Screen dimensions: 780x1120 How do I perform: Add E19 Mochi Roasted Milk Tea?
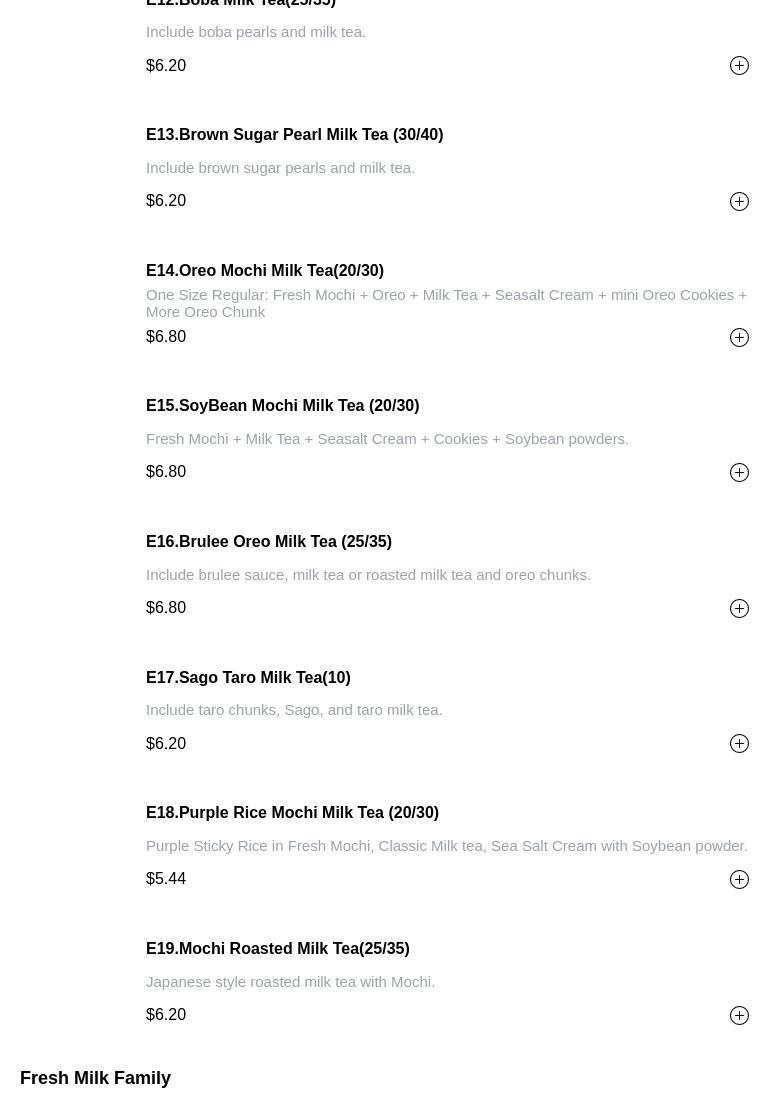[x=739, y=1015]
